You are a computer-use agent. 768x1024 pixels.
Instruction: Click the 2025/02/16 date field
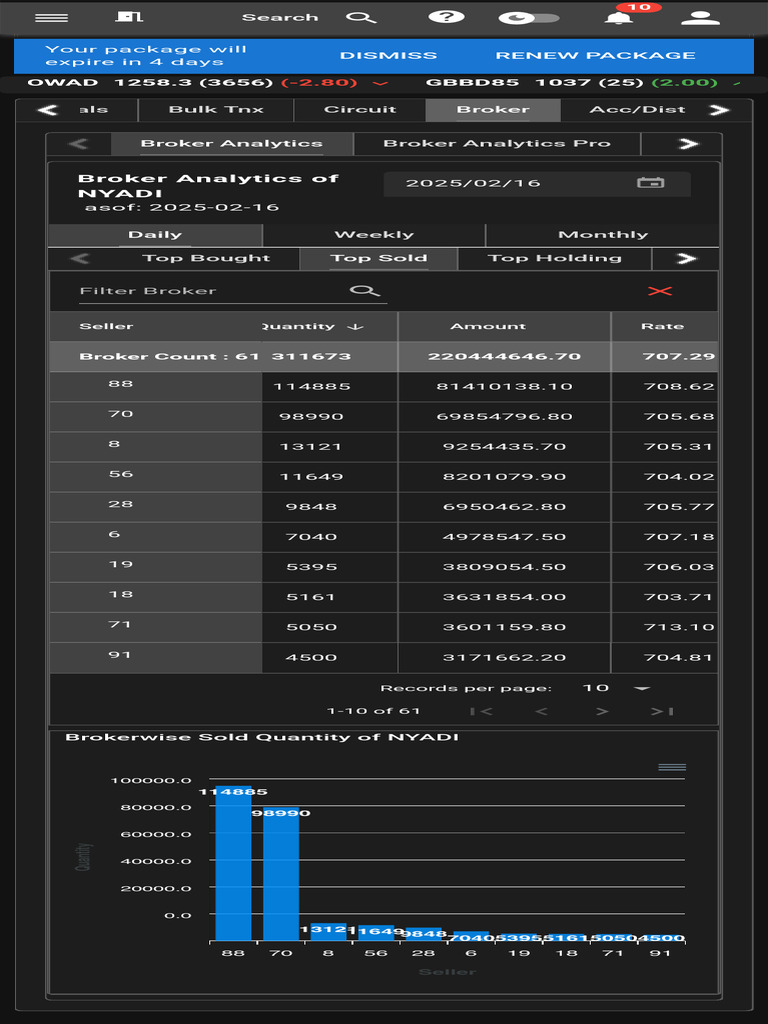pyautogui.click(x=537, y=184)
